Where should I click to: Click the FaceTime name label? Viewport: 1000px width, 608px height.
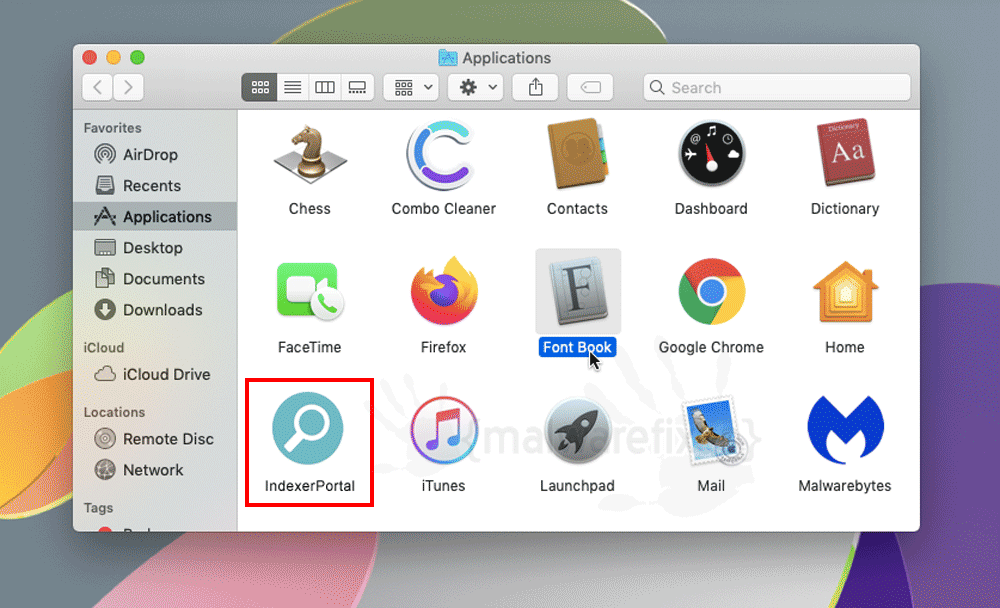[310, 347]
